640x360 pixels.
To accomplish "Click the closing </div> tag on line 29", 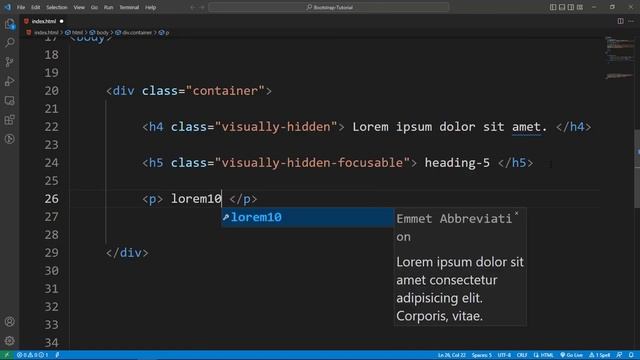I will (x=127, y=253).
